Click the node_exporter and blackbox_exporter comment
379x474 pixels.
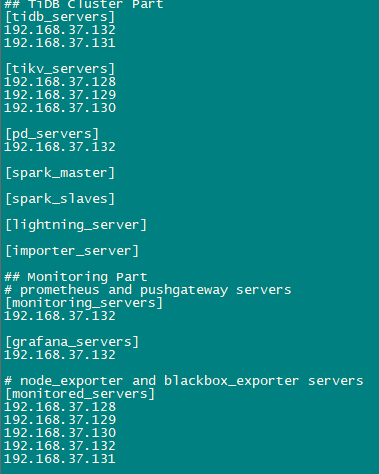(184, 381)
